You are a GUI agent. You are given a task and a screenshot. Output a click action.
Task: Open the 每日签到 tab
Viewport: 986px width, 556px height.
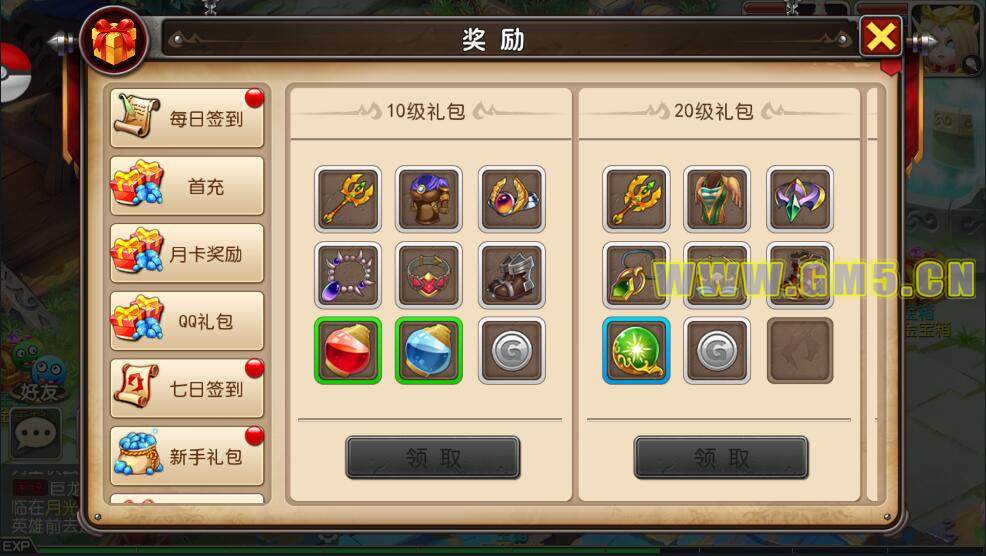coord(187,118)
